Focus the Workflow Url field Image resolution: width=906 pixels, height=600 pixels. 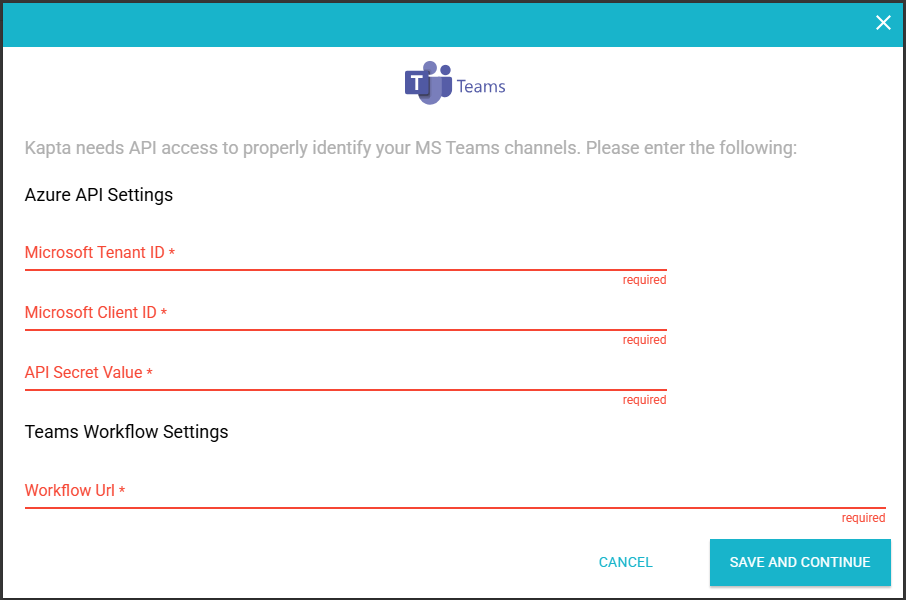(455, 492)
